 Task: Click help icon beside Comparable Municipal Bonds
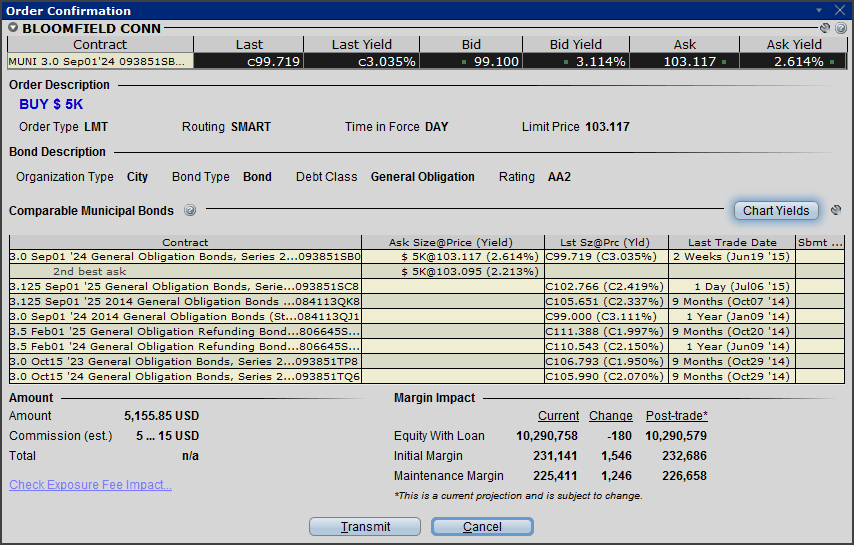pyautogui.click(x=190, y=211)
